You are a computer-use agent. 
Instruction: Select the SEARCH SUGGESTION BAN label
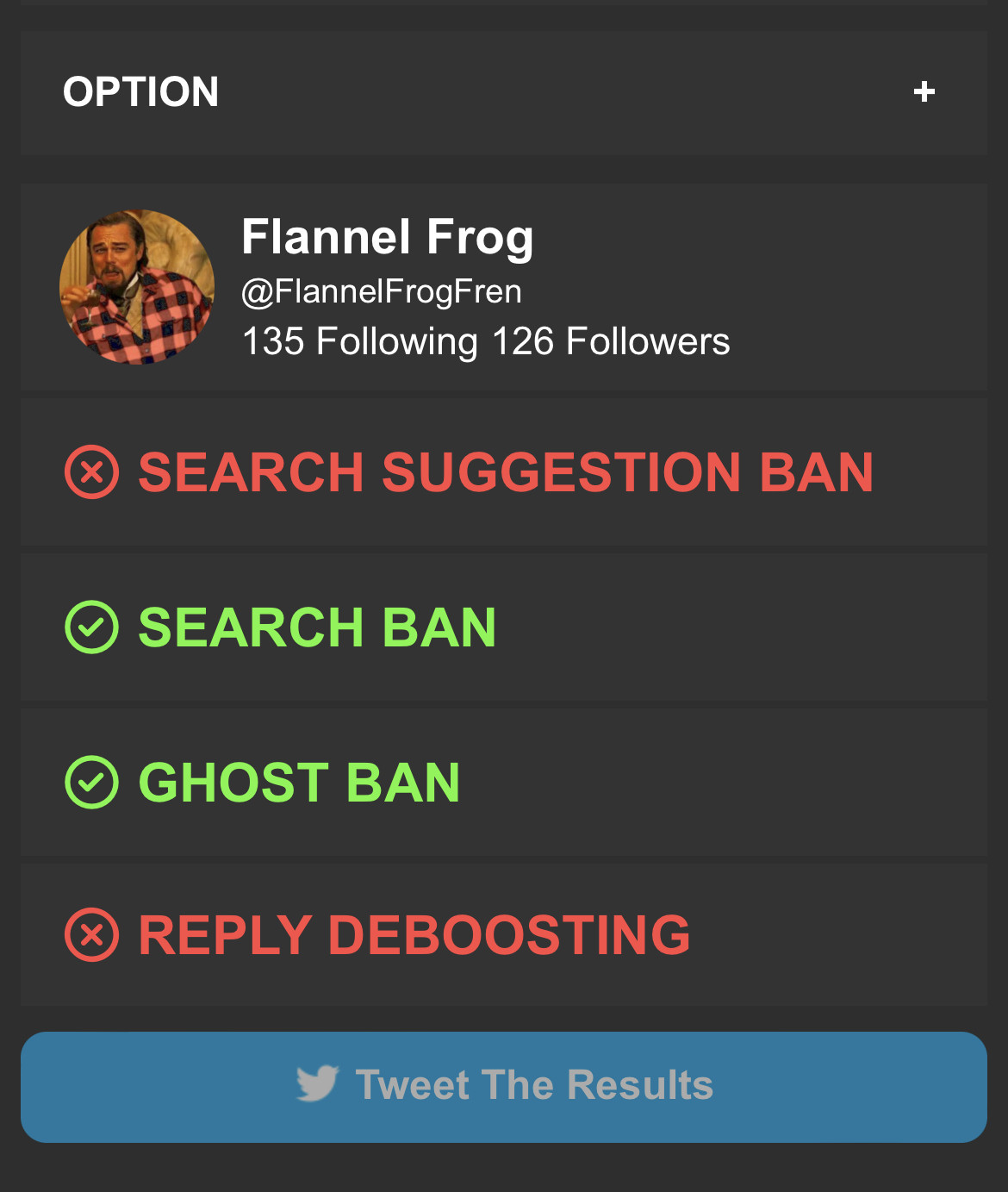click(x=506, y=472)
